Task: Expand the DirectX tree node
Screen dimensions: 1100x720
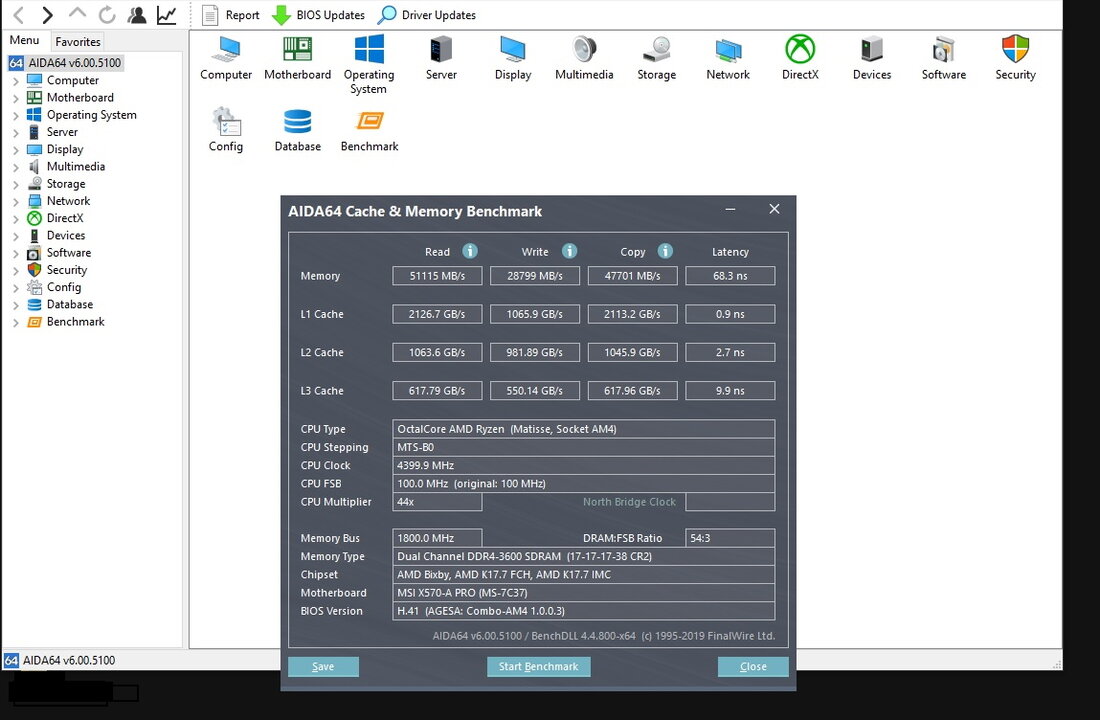Action: 15,218
